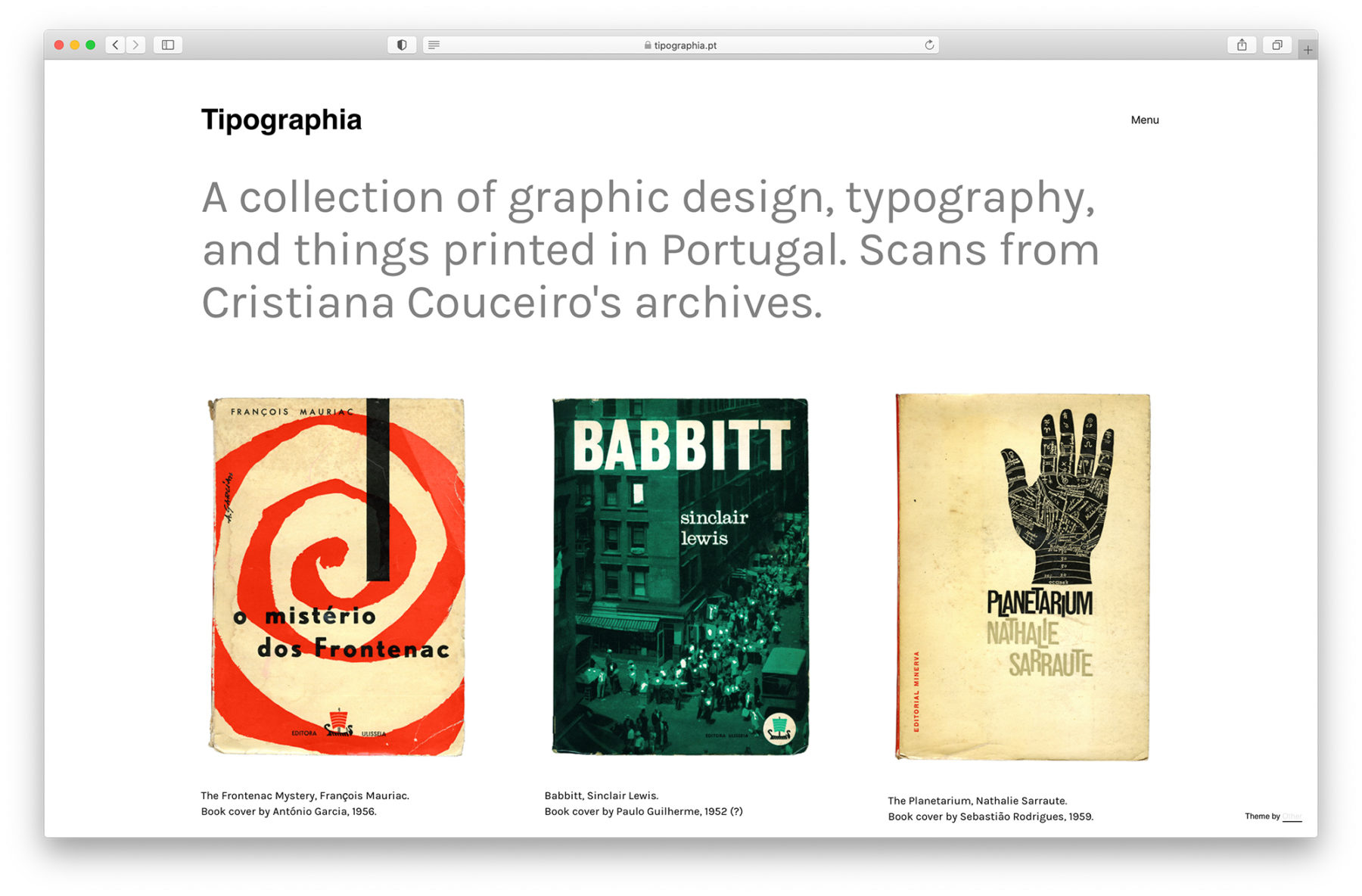The height and width of the screenshot is (896, 1362).
Task: Click 'Book cover by Sebastião Rodrigues, 1959.'
Action: 990,817
